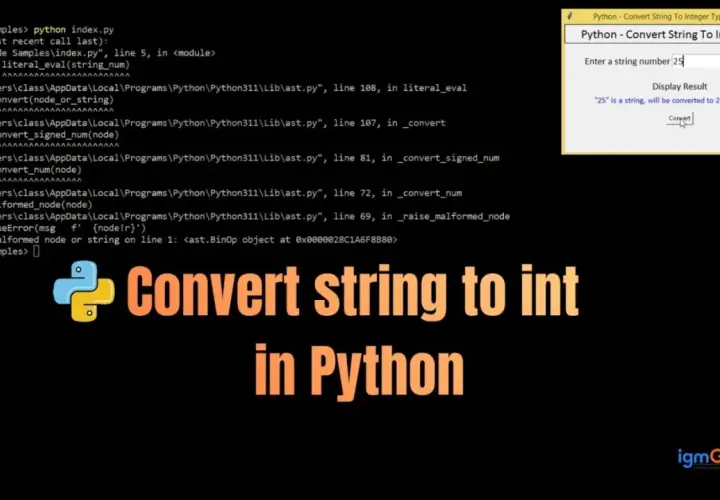
Task: Focus the string number input field containing 25
Action: [696, 61]
